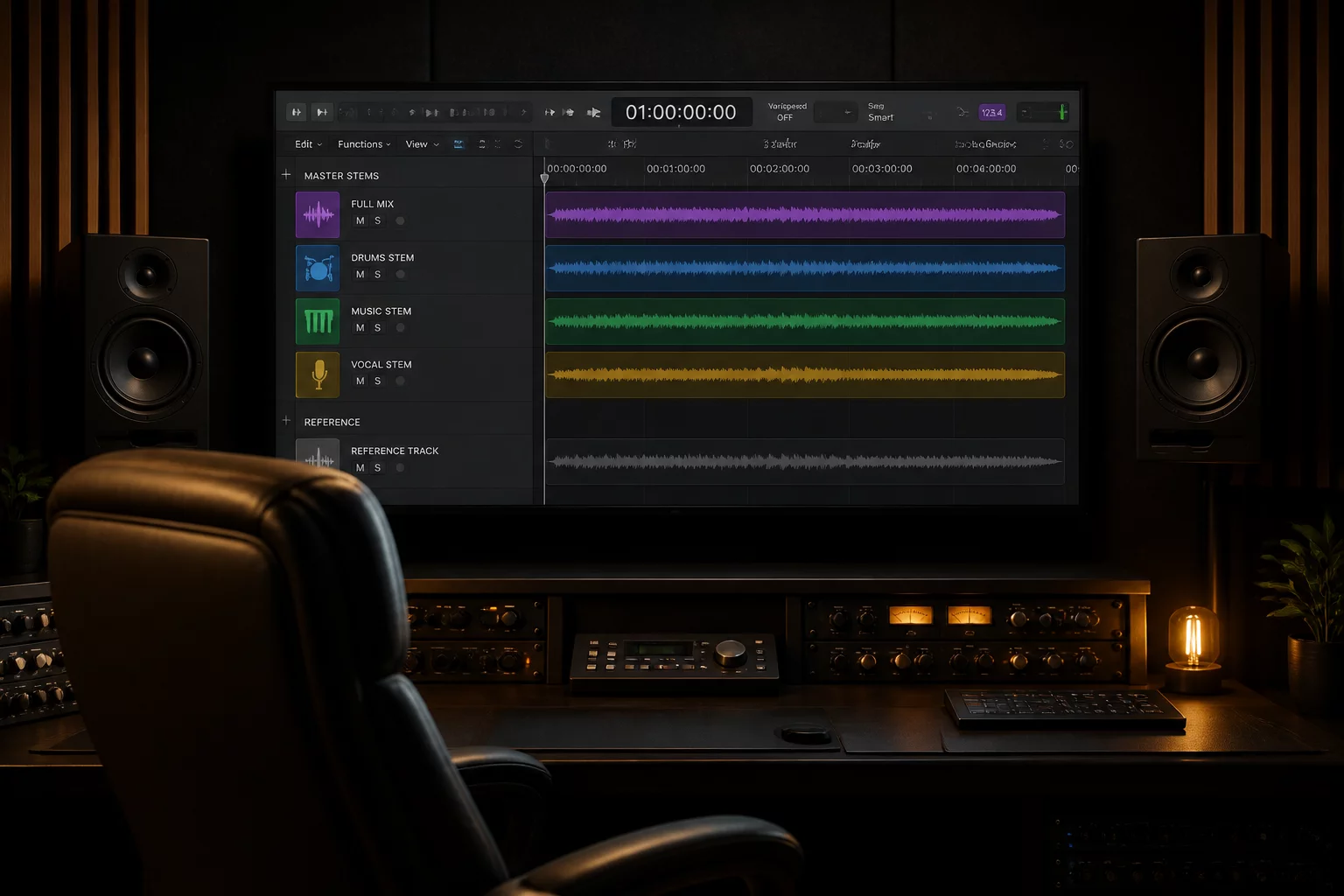Image resolution: width=1344 pixels, height=896 pixels.
Task: Click the blue highlighted icon beside View menu
Action: [x=458, y=144]
